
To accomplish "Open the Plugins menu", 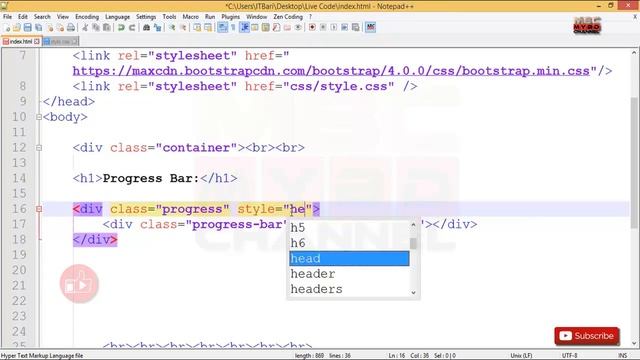I will (230, 17).
